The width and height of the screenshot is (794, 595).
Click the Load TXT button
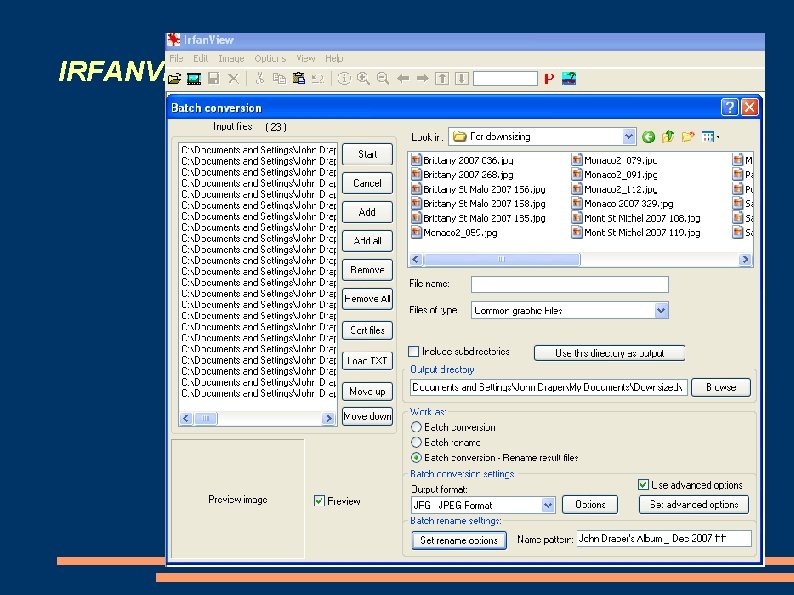click(368, 361)
